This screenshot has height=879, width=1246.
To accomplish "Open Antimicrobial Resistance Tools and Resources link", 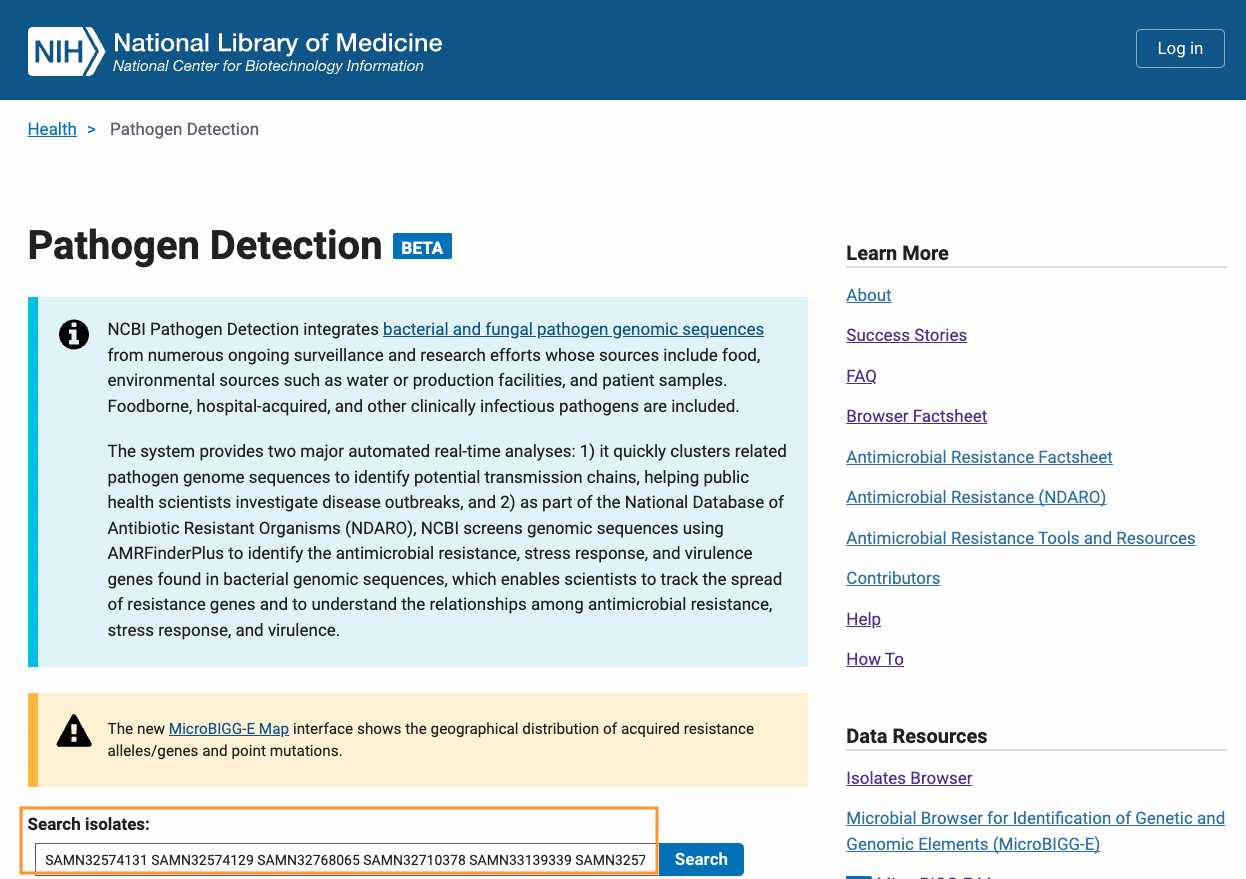I will [1020, 538].
